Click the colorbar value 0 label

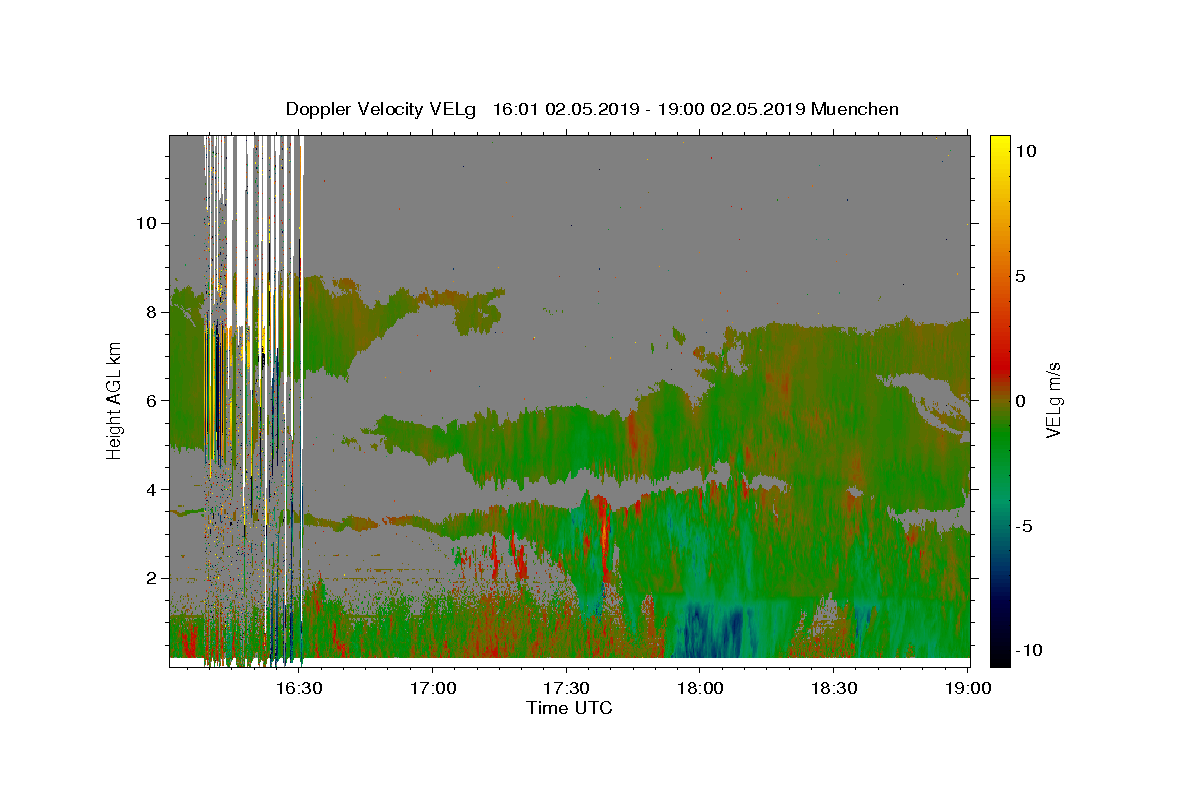pos(1020,400)
